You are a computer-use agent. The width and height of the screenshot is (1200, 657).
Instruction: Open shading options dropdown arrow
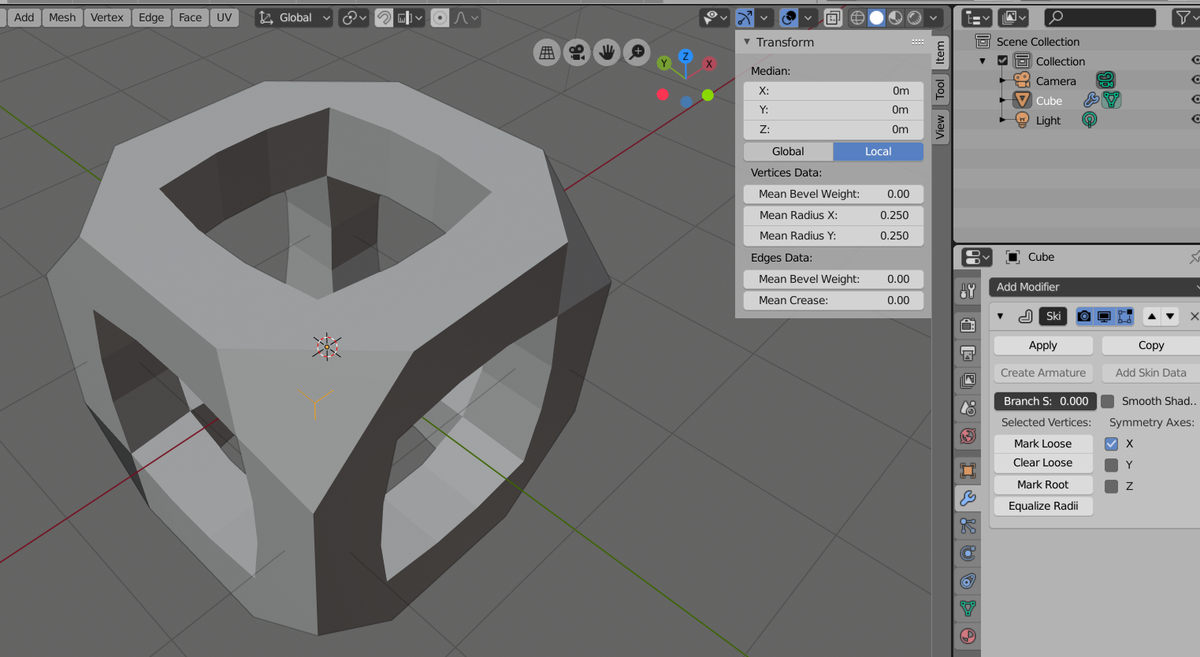934,18
